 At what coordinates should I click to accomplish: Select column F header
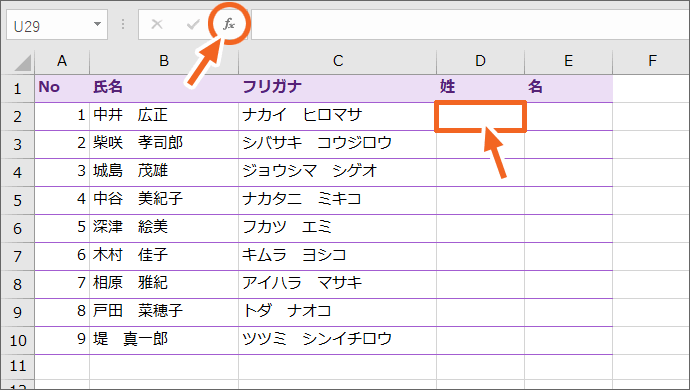pyautogui.click(x=652, y=61)
